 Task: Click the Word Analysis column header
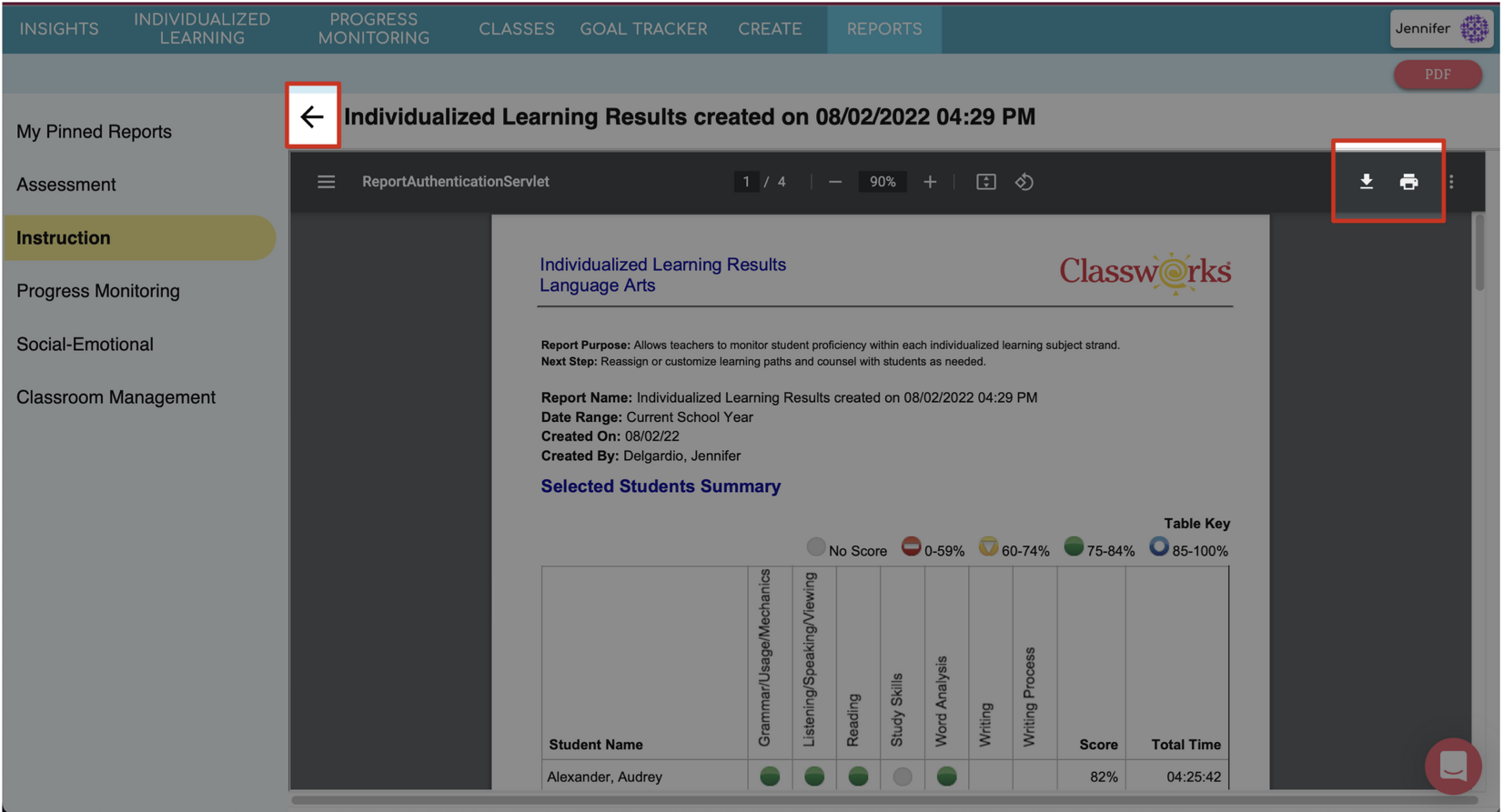(x=942, y=701)
